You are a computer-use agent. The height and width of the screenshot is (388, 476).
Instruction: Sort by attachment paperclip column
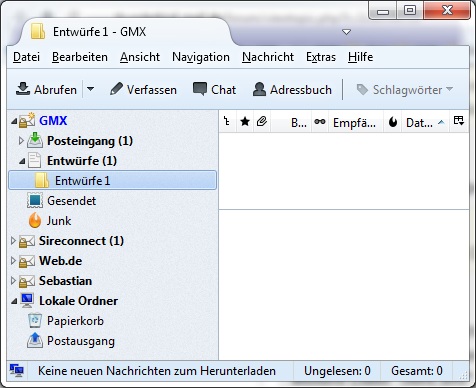[262, 121]
